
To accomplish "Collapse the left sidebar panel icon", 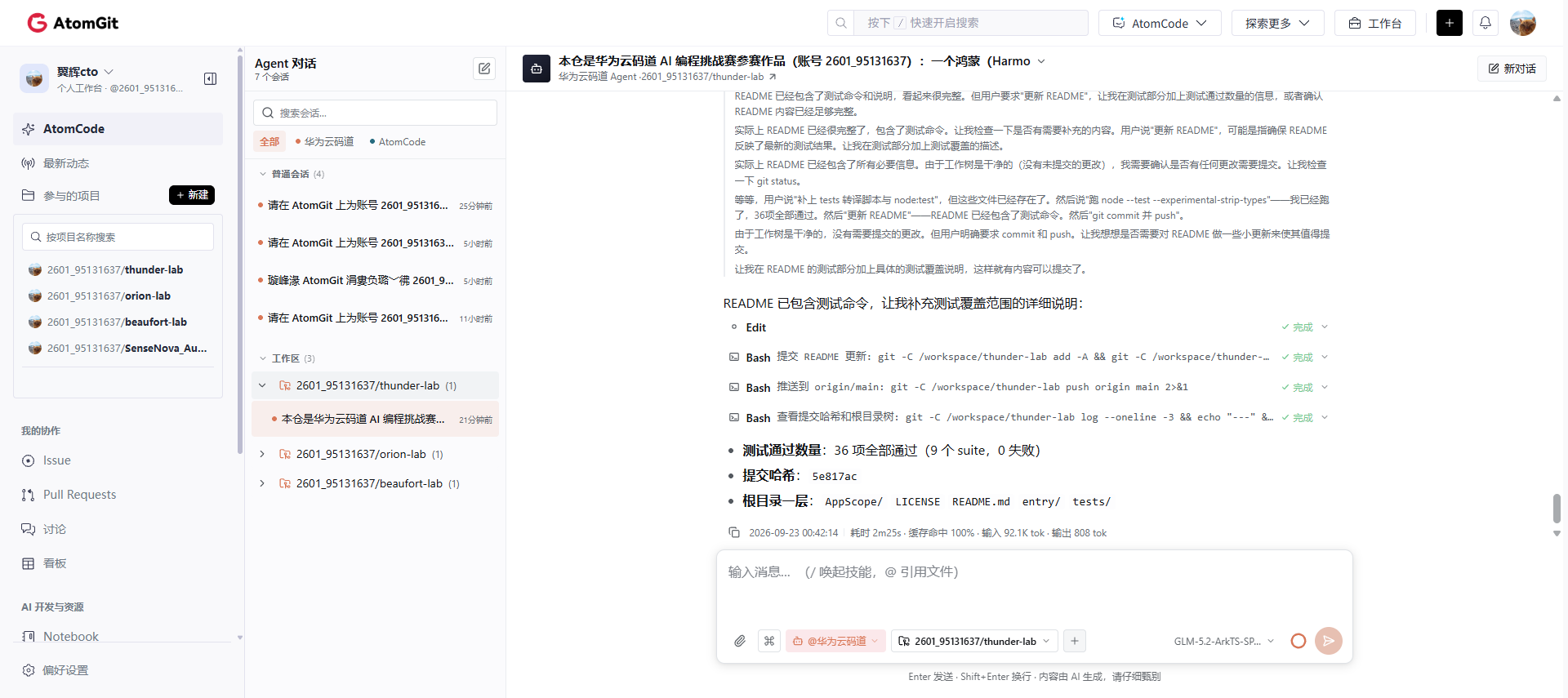I will point(210,78).
